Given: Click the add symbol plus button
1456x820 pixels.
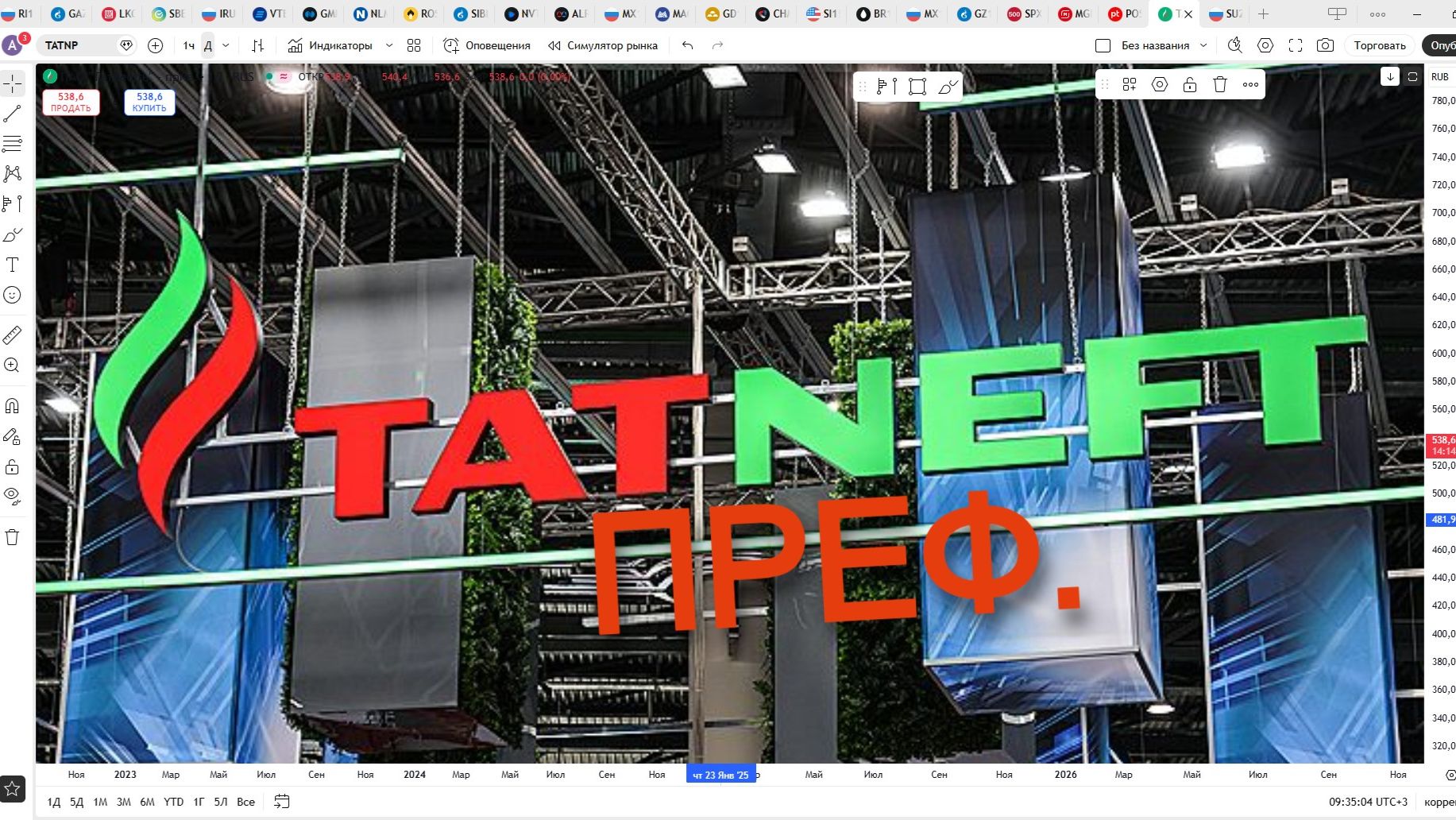Looking at the screenshot, I should point(156,45).
